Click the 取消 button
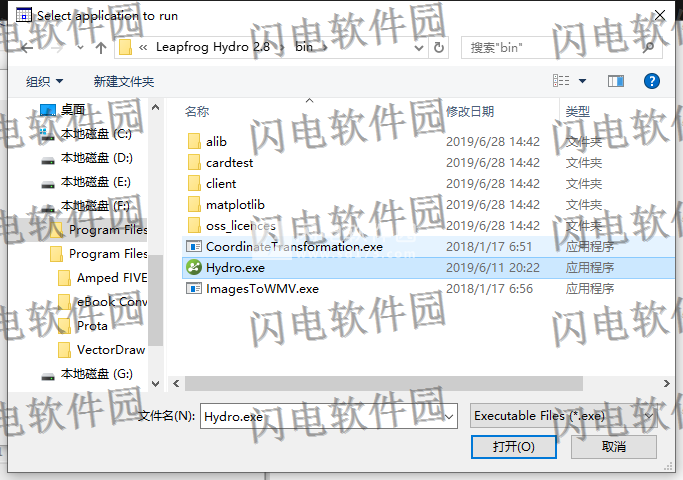Image resolution: width=683 pixels, height=480 pixels. (x=614, y=446)
